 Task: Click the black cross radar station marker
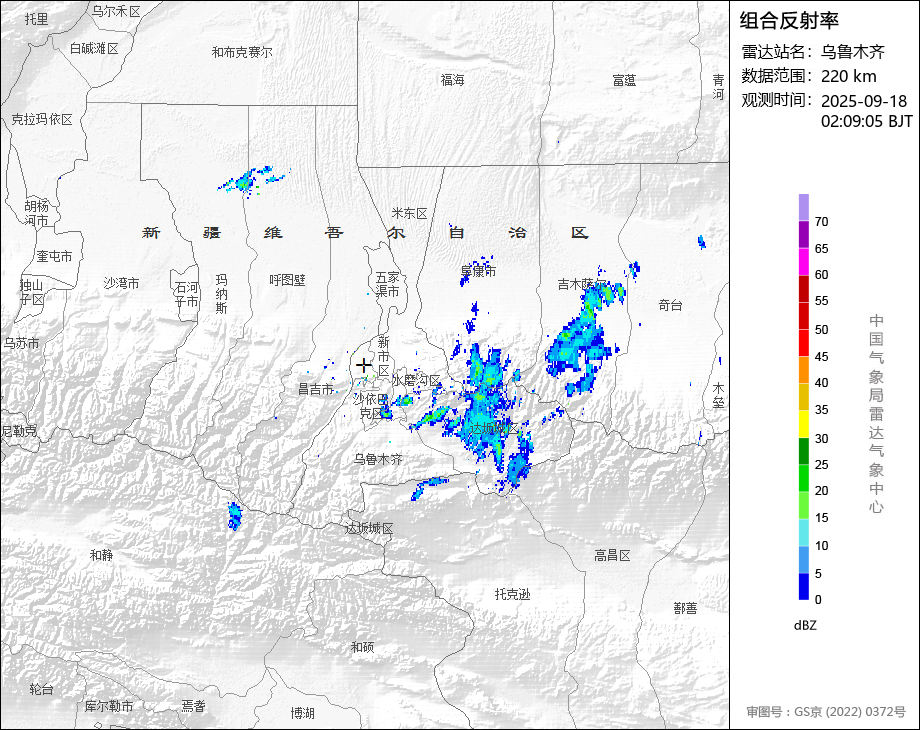click(364, 366)
